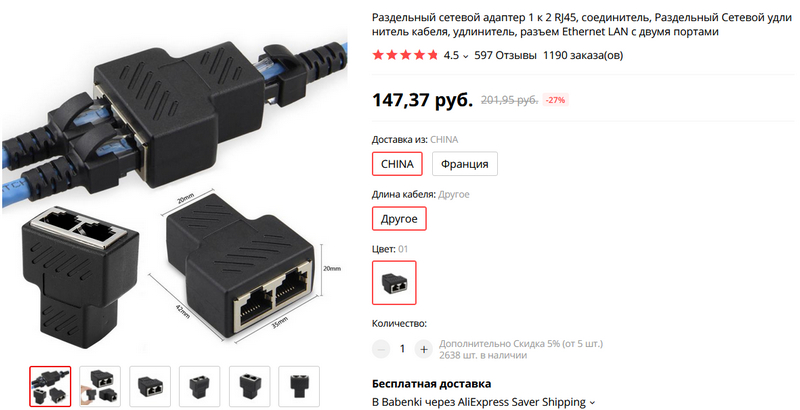View third thumbnail of front-facing adapter
This screenshot has width=800, height=410.
coord(150,387)
